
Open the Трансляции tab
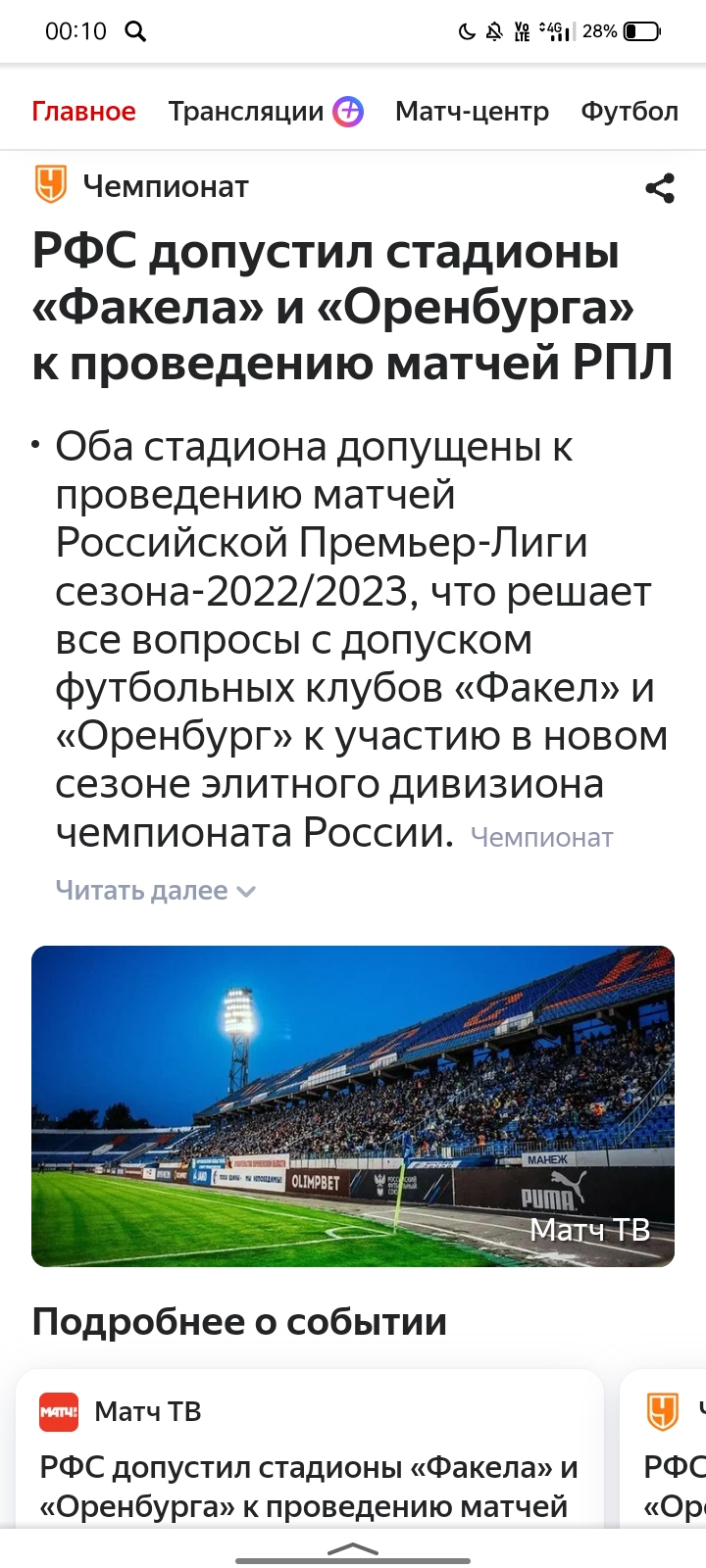245,112
